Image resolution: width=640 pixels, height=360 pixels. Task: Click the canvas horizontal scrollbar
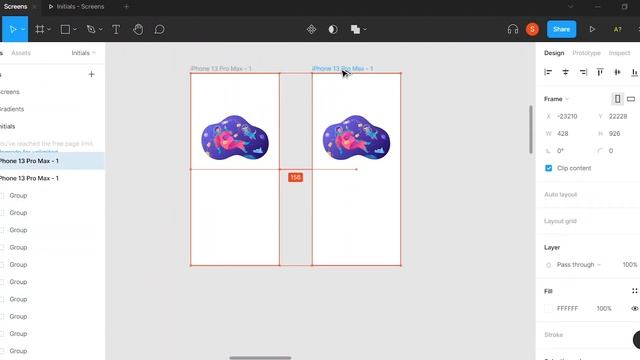tap(260, 358)
